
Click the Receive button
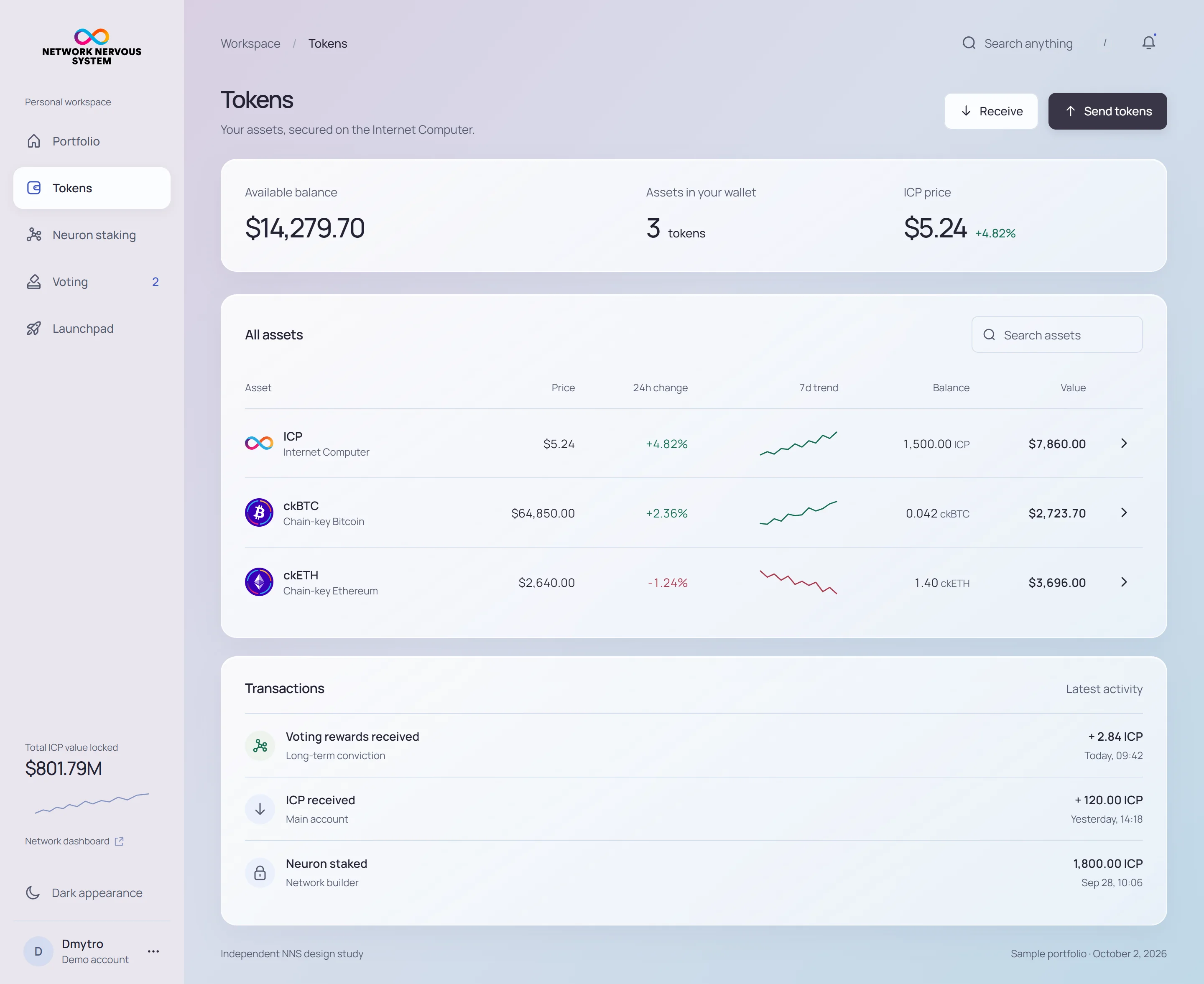(x=991, y=111)
